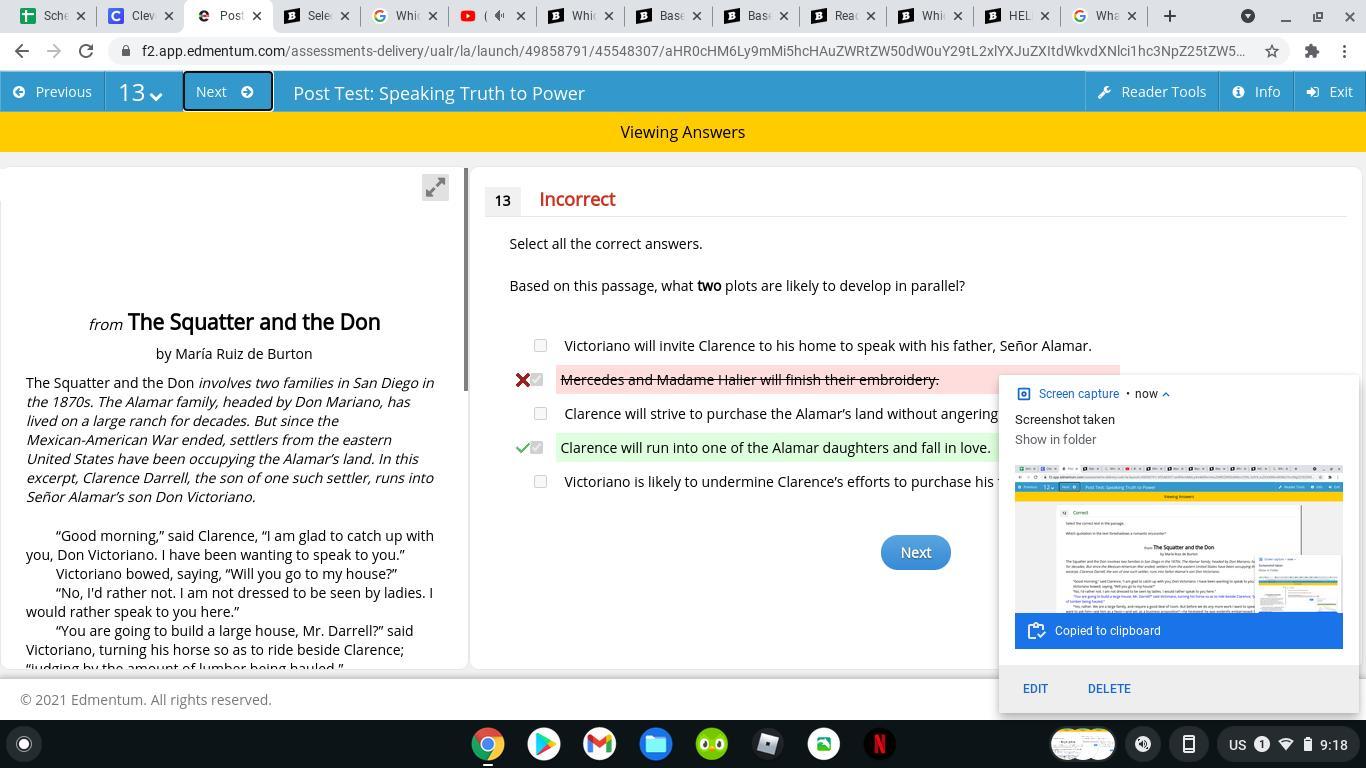Close the active Post Test tab
This screenshot has width=1366, height=768.
257,16
